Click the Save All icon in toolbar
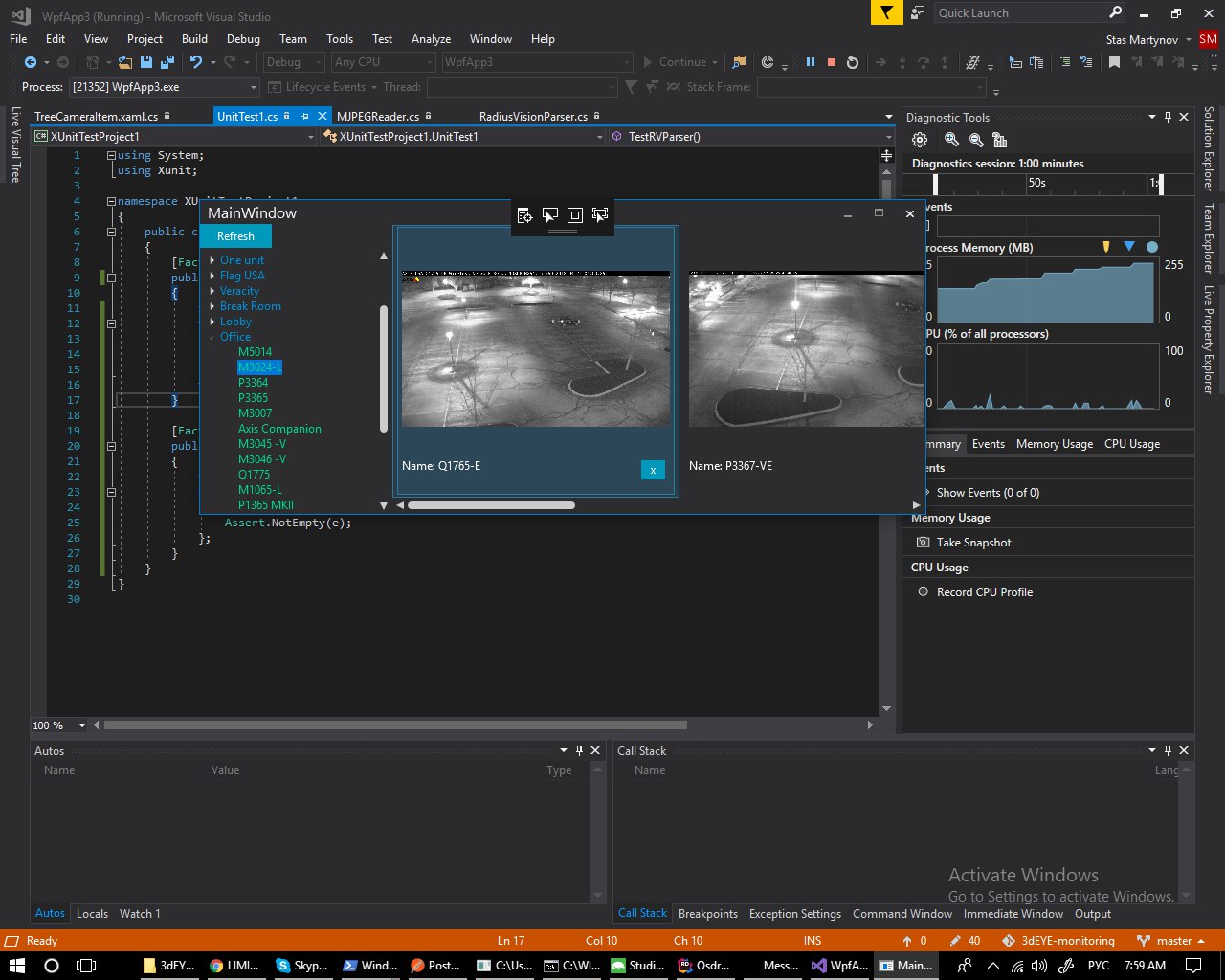The width and height of the screenshot is (1225, 980). 167,62
